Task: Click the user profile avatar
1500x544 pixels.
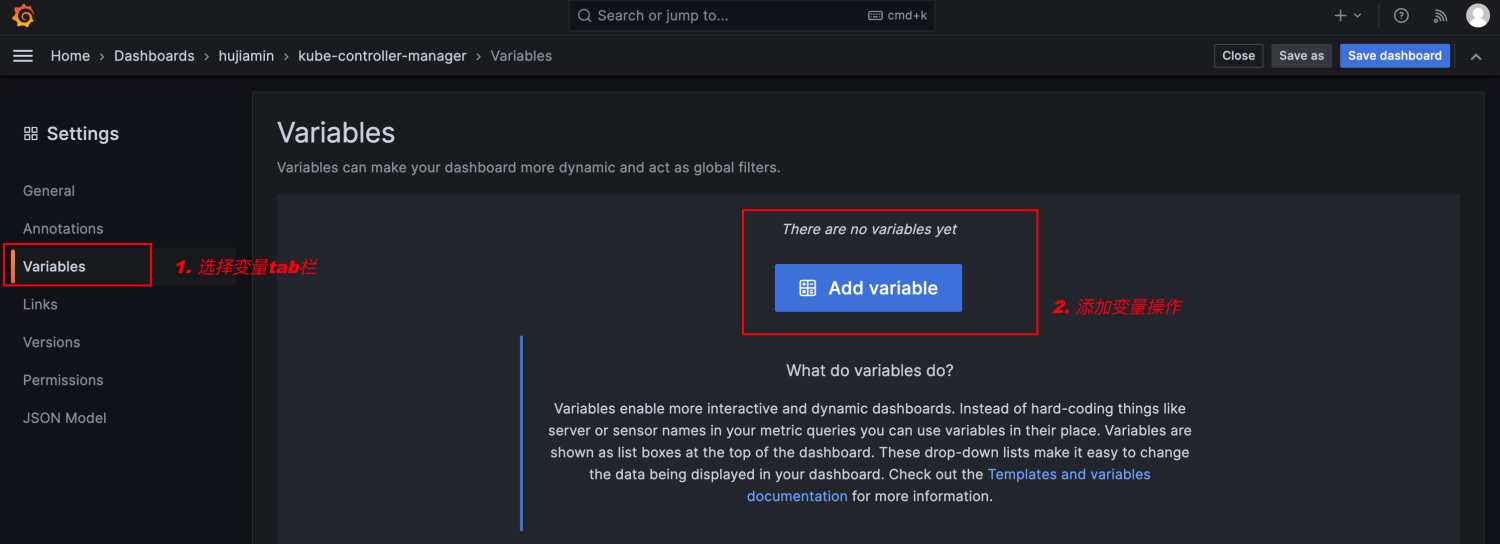Action: (1477, 16)
